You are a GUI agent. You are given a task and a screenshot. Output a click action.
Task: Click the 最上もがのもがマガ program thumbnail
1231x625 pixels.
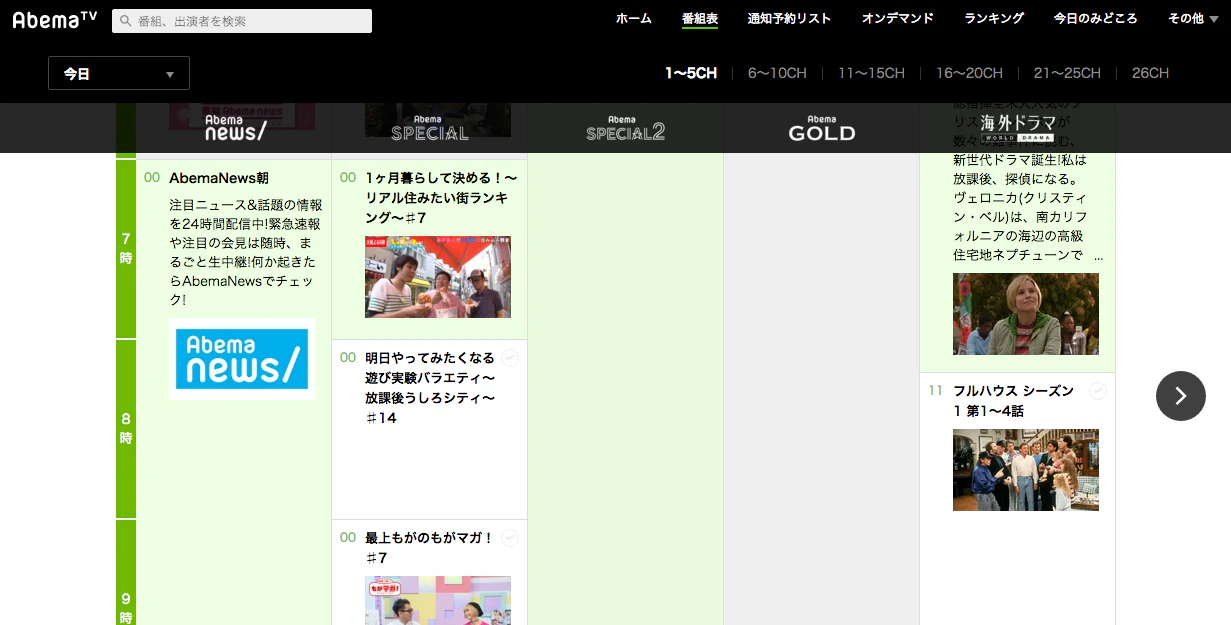point(438,600)
